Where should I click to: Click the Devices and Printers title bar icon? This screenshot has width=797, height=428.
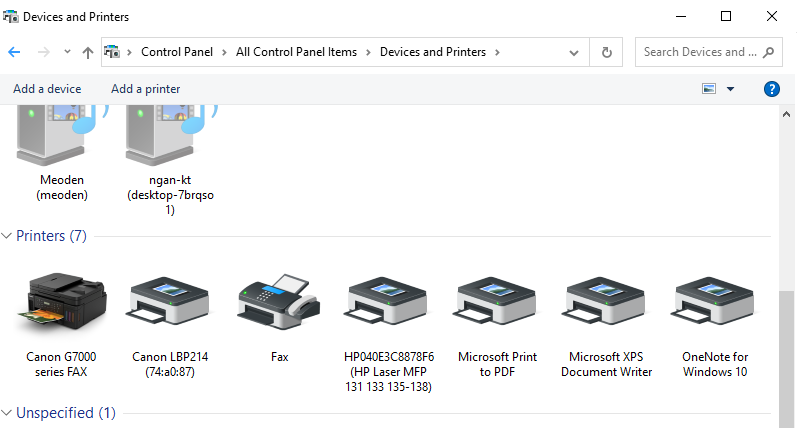(x=10, y=16)
